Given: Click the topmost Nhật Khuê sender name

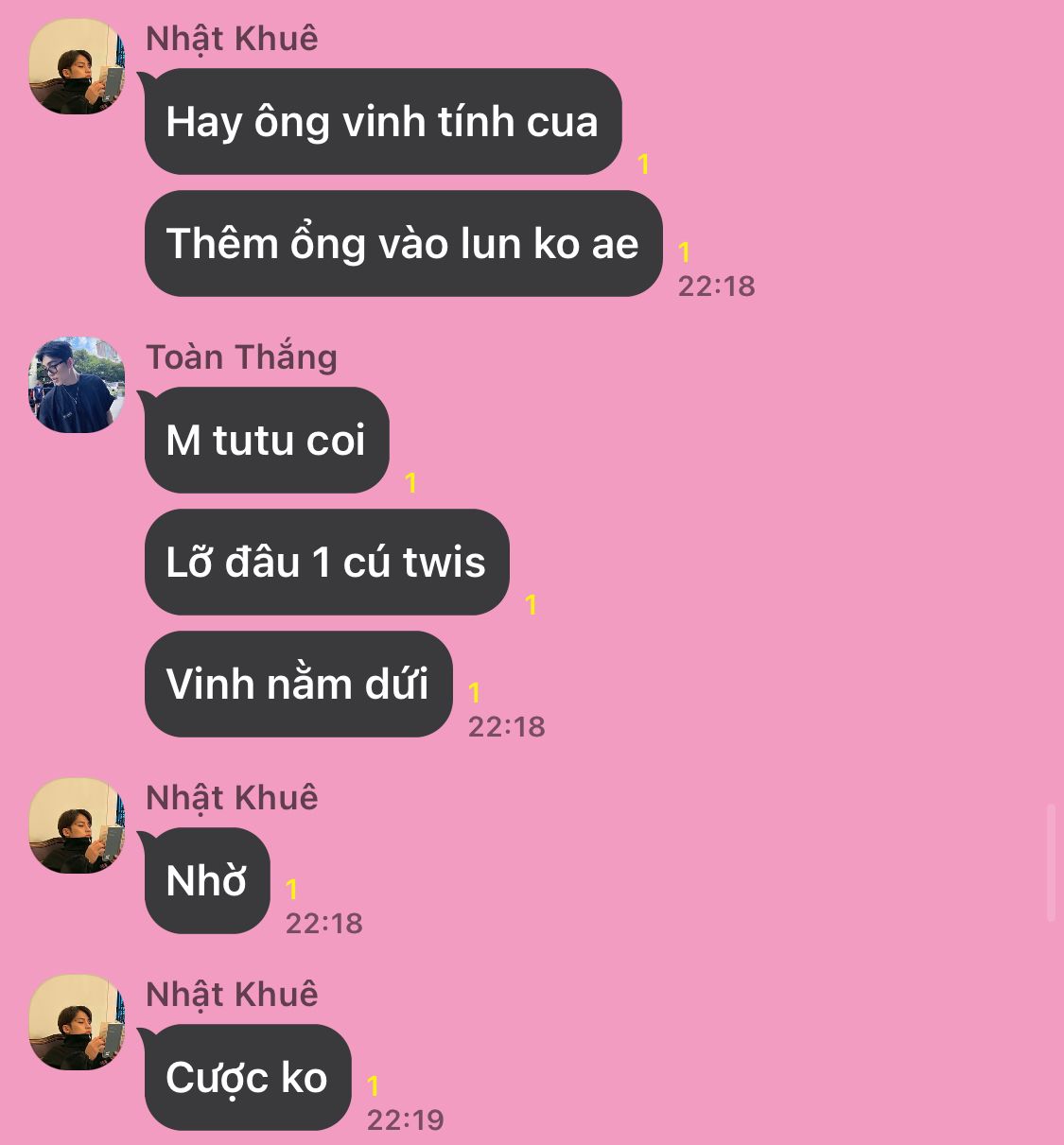Looking at the screenshot, I should (233, 40).
